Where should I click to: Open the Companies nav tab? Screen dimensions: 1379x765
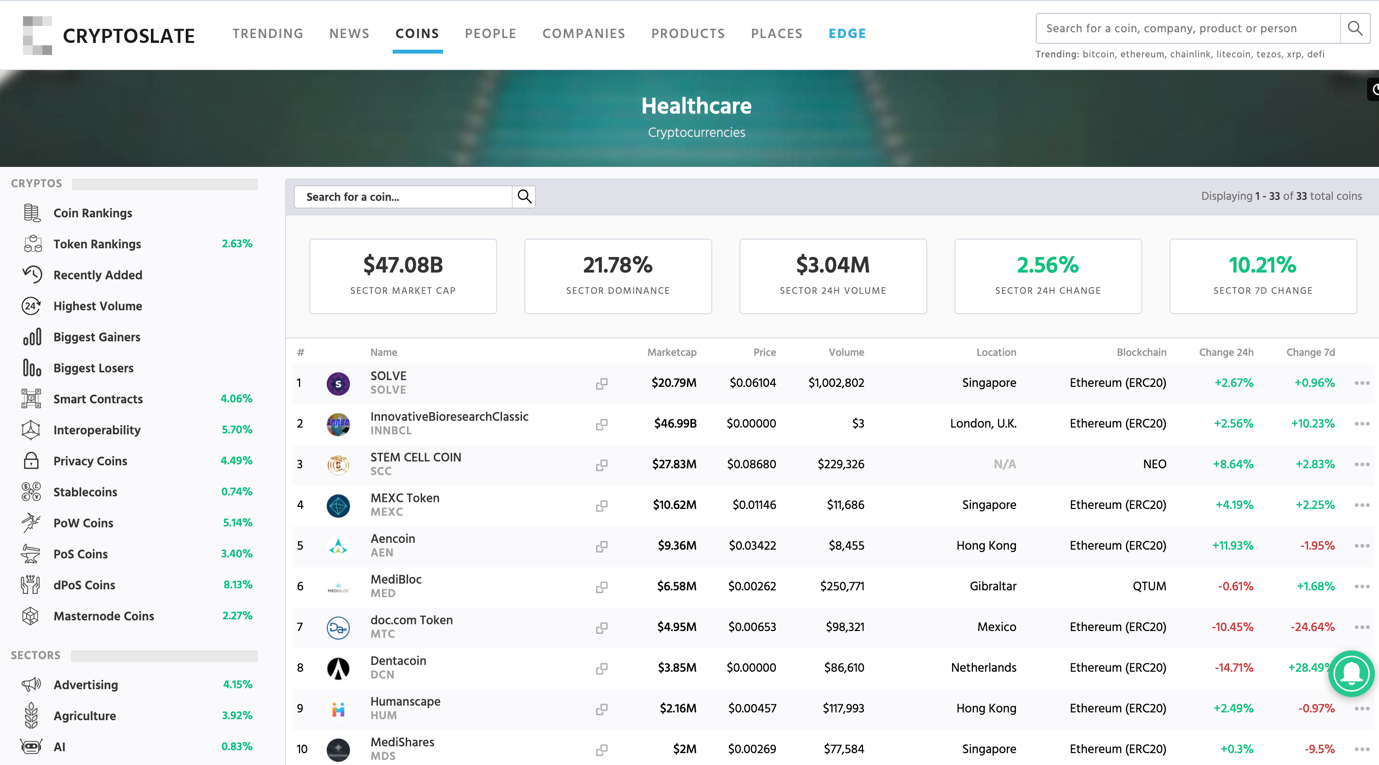[x=584, y=34]
